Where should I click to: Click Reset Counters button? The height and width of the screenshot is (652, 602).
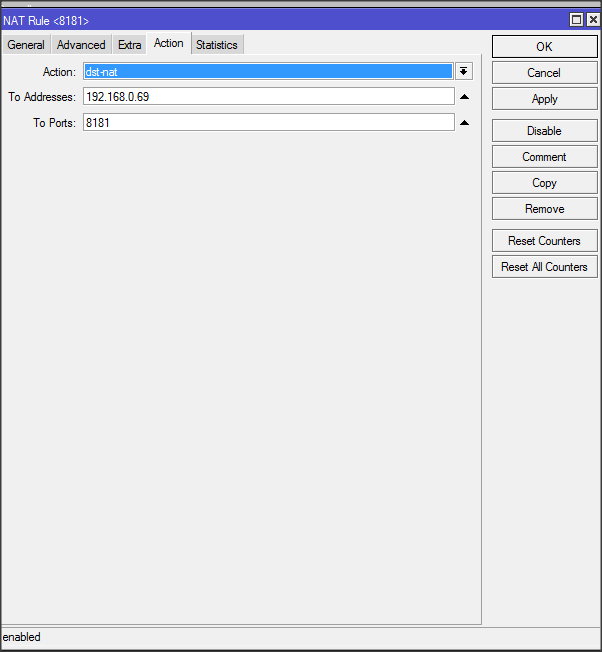[545, 241]
